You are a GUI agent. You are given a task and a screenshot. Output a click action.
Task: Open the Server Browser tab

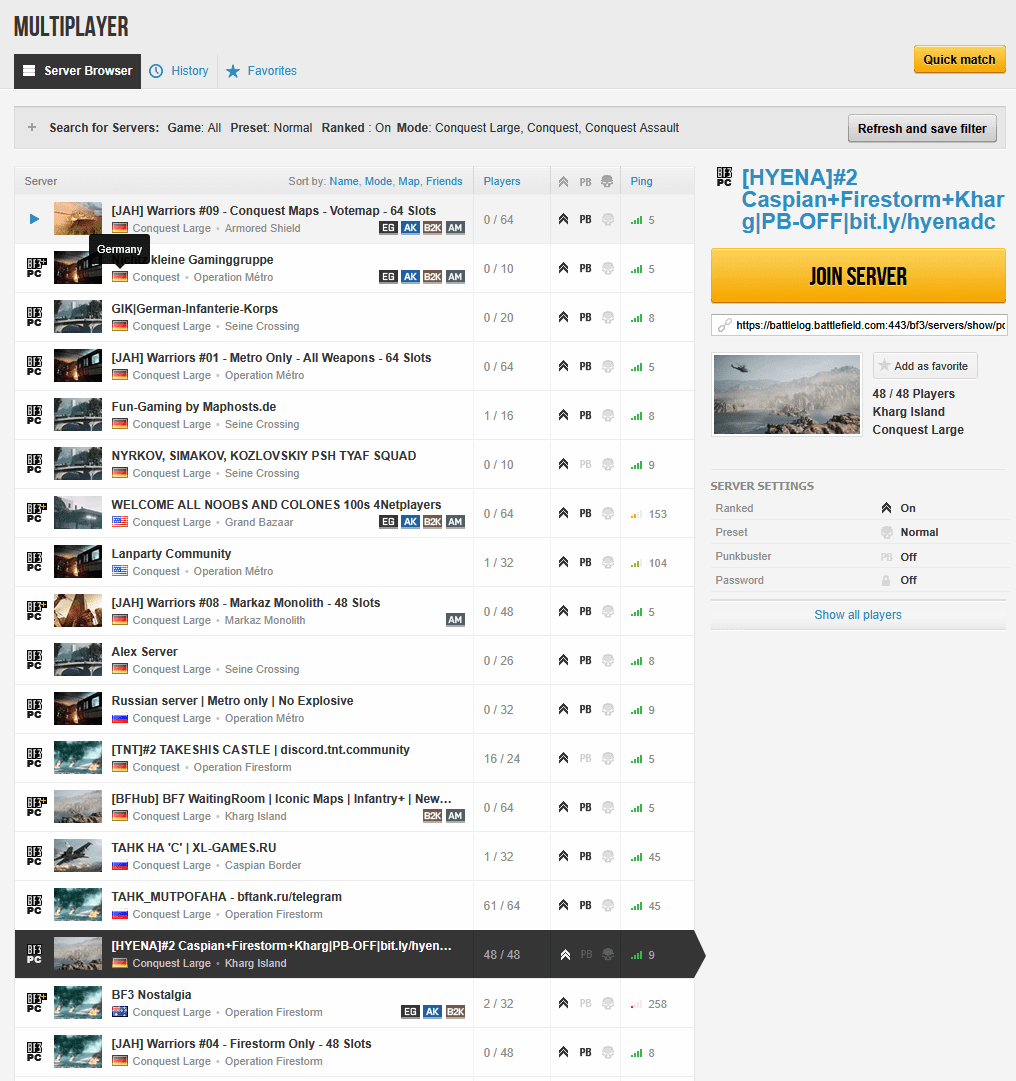77,71
